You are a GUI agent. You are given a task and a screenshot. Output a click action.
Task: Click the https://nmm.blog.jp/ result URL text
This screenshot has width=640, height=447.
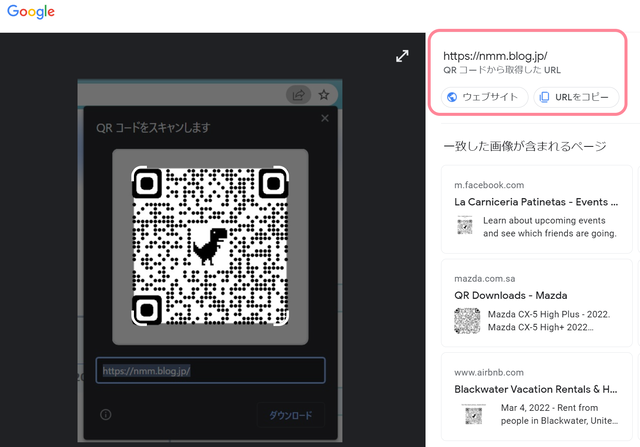pos(495,56)
